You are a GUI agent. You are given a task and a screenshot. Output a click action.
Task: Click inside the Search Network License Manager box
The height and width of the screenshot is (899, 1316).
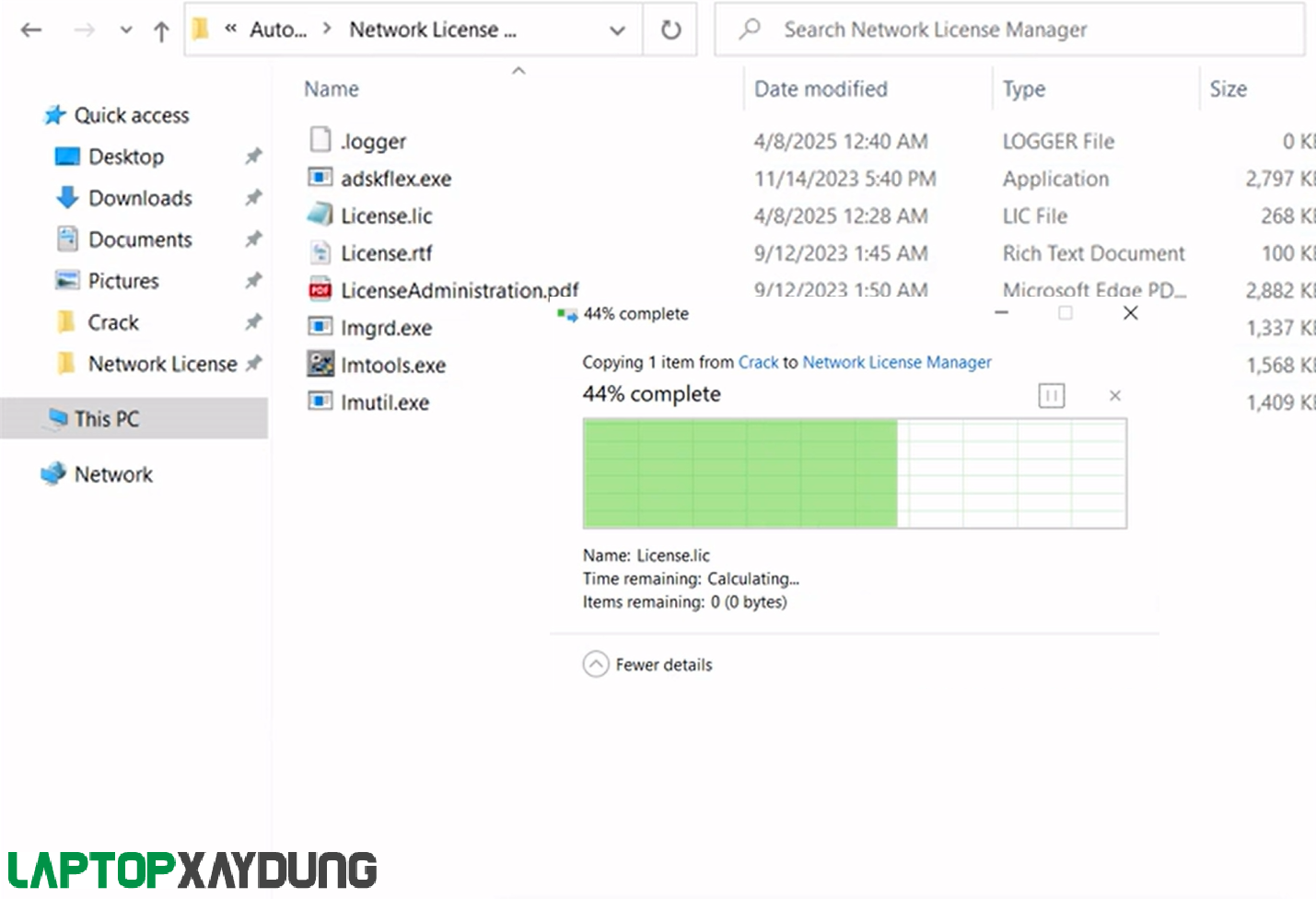point(936,29)
